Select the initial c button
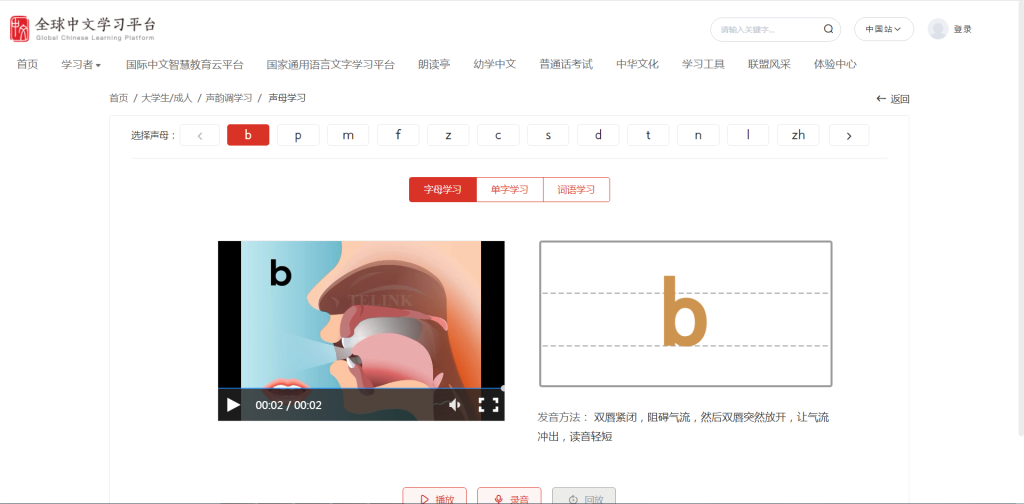The image size is (1024, 504). [498, 135]
